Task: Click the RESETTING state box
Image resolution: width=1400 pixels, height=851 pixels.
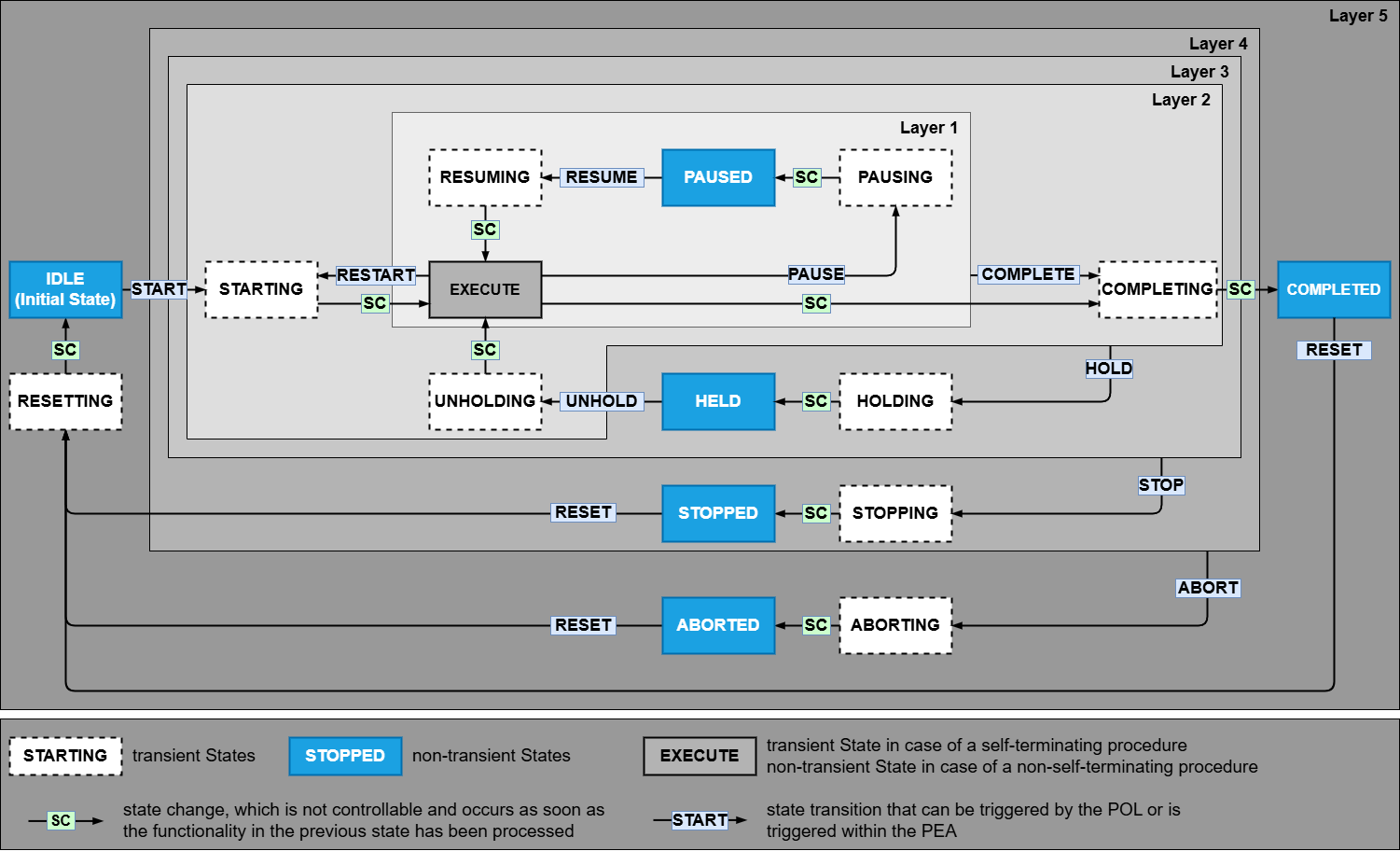Action: [x=65, y=401]
